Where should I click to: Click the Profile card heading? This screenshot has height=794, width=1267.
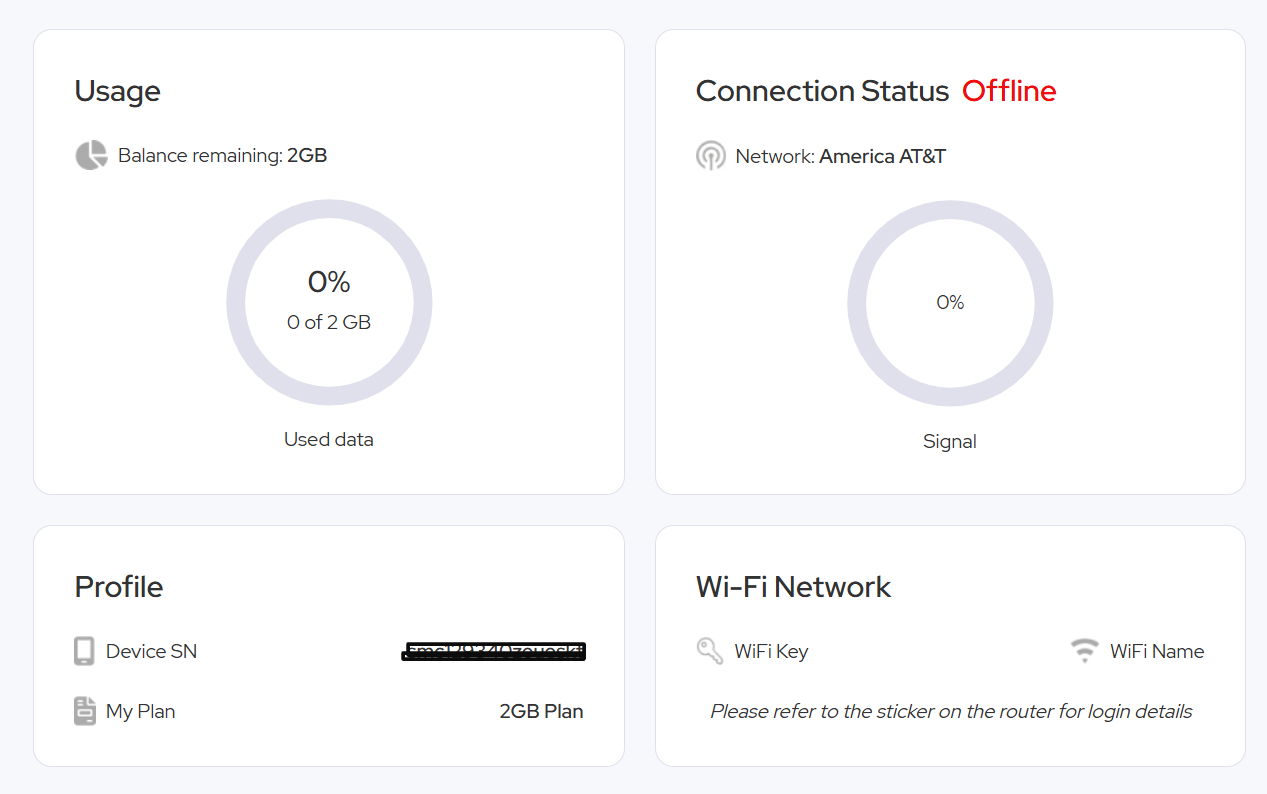[118, 586]
